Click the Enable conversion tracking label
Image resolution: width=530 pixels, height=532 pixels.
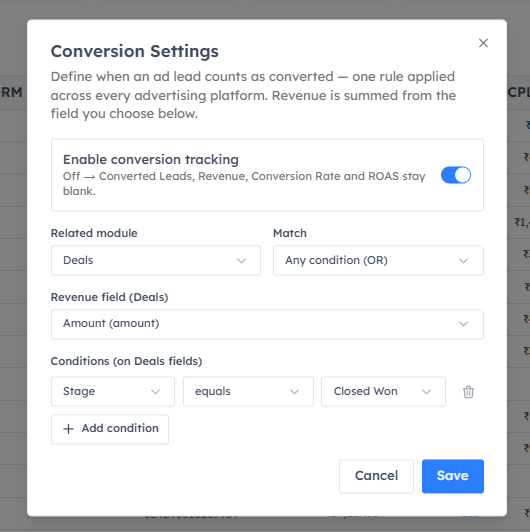click(x=151, y=159)
